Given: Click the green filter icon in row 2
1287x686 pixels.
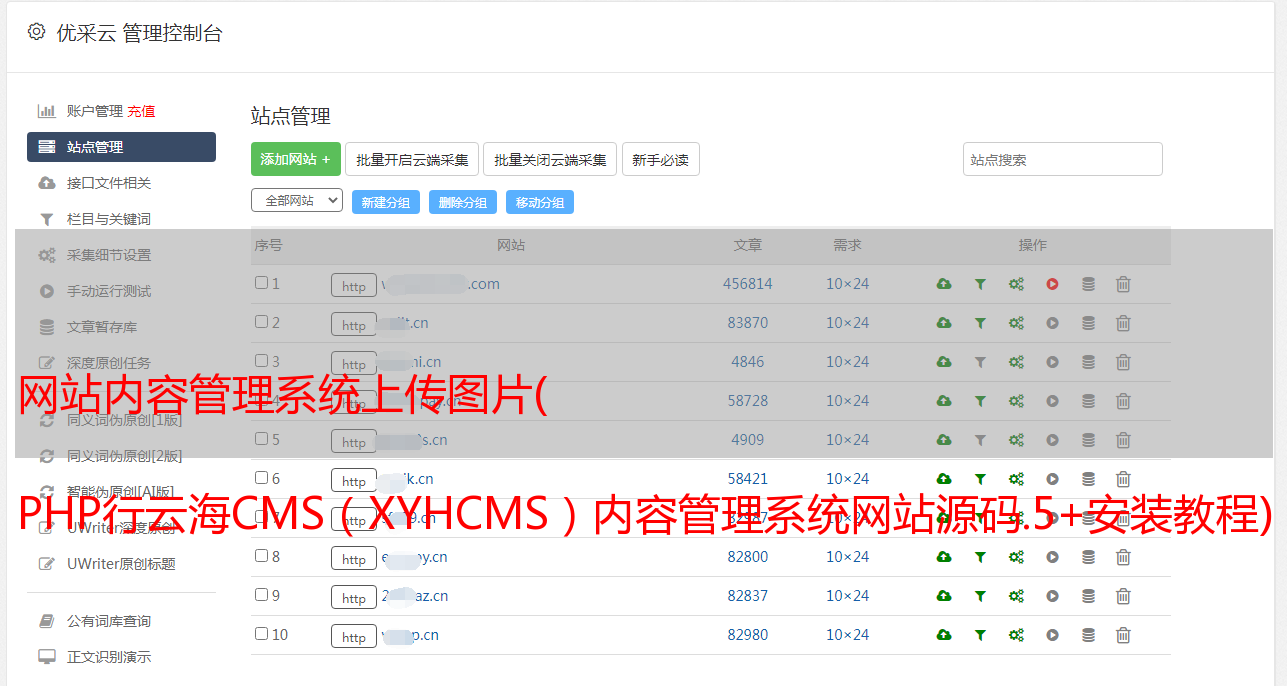Looking at the screenshot, I should 980,323.
